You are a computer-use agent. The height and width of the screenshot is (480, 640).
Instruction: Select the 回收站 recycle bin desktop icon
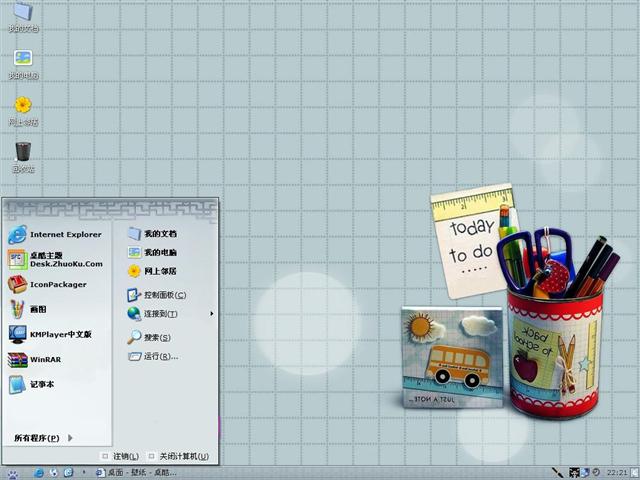coord(23,158)
